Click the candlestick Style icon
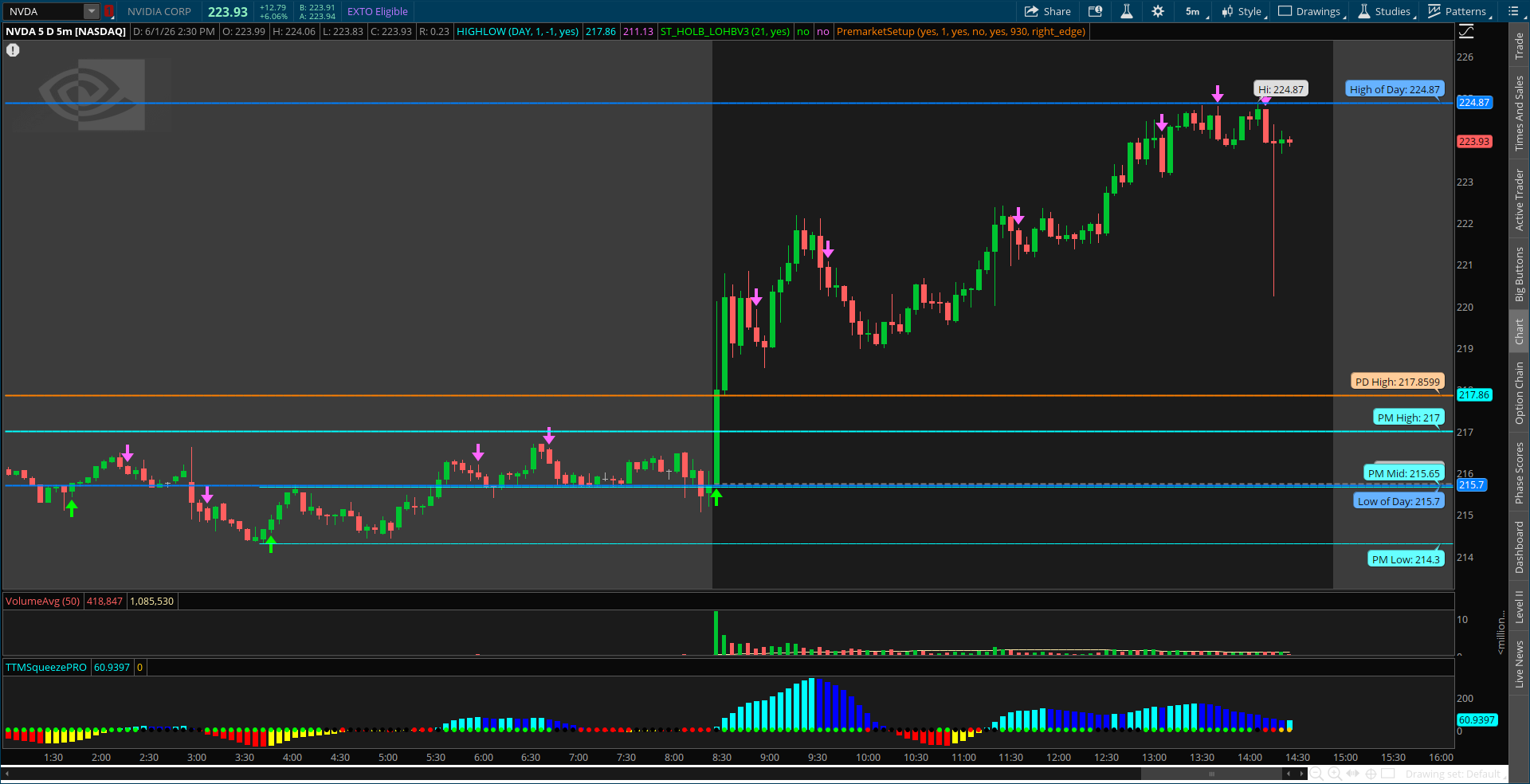This screenshot has width=1530, height=784. tap(1227, 11)
